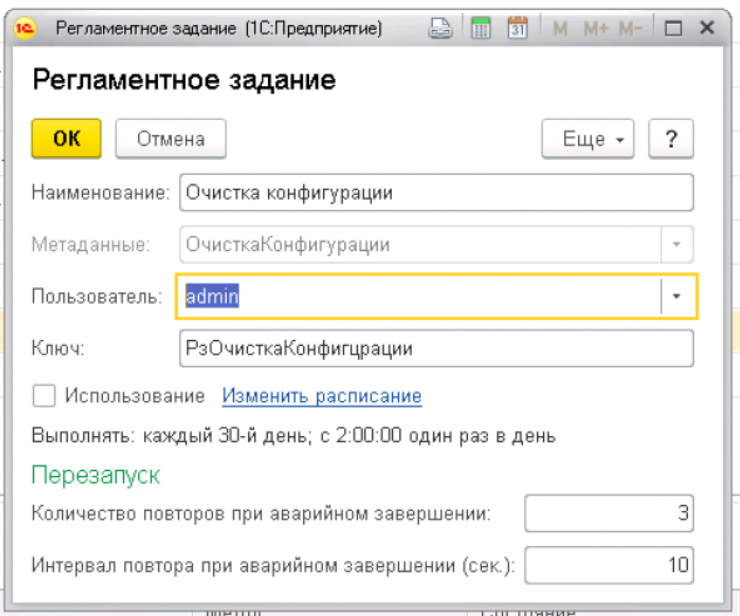Click the Количество повторов field with 3
This screenshot has height=616, width=740.
(x=609, y=513)
